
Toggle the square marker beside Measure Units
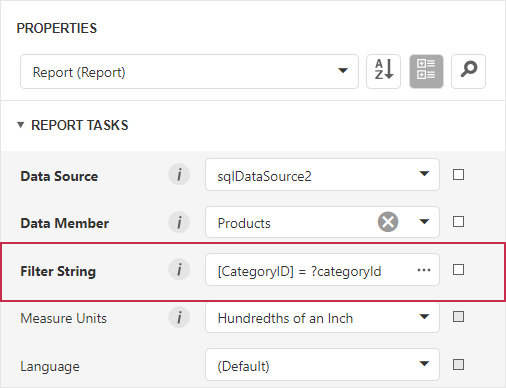(x=458, y=317)
